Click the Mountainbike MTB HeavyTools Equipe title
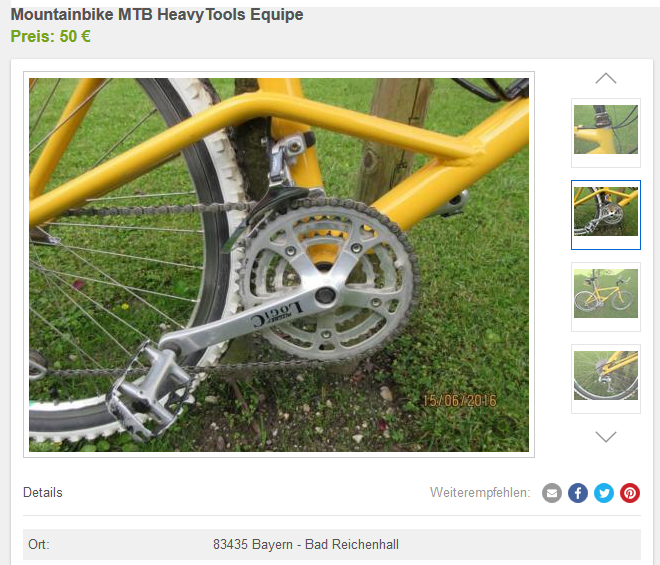 pyautogui.click(x=157, y=15)
